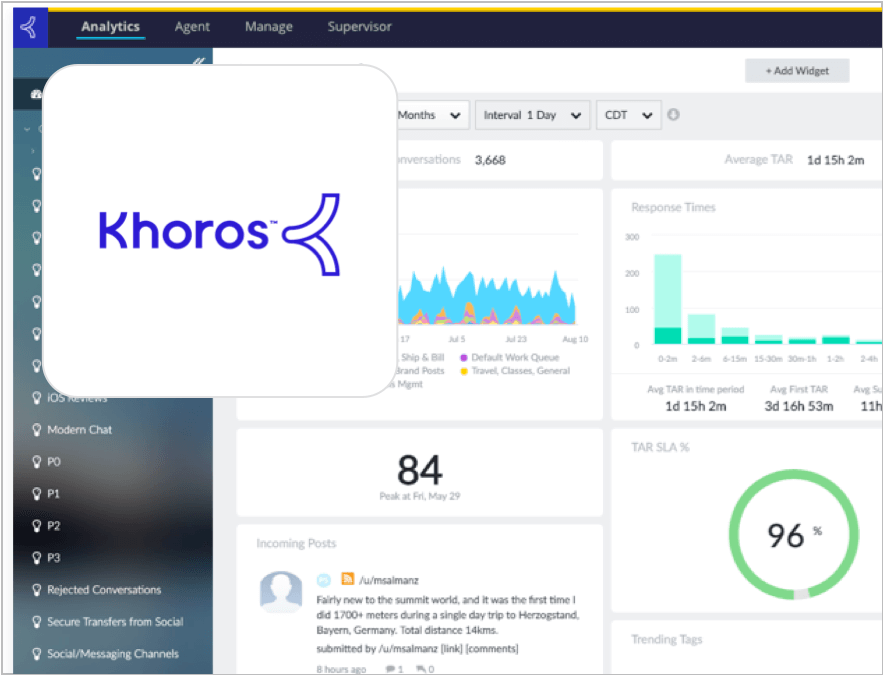Select Modern Chat in the sidebar
The image size is (884, 676).
coord(79,430)
